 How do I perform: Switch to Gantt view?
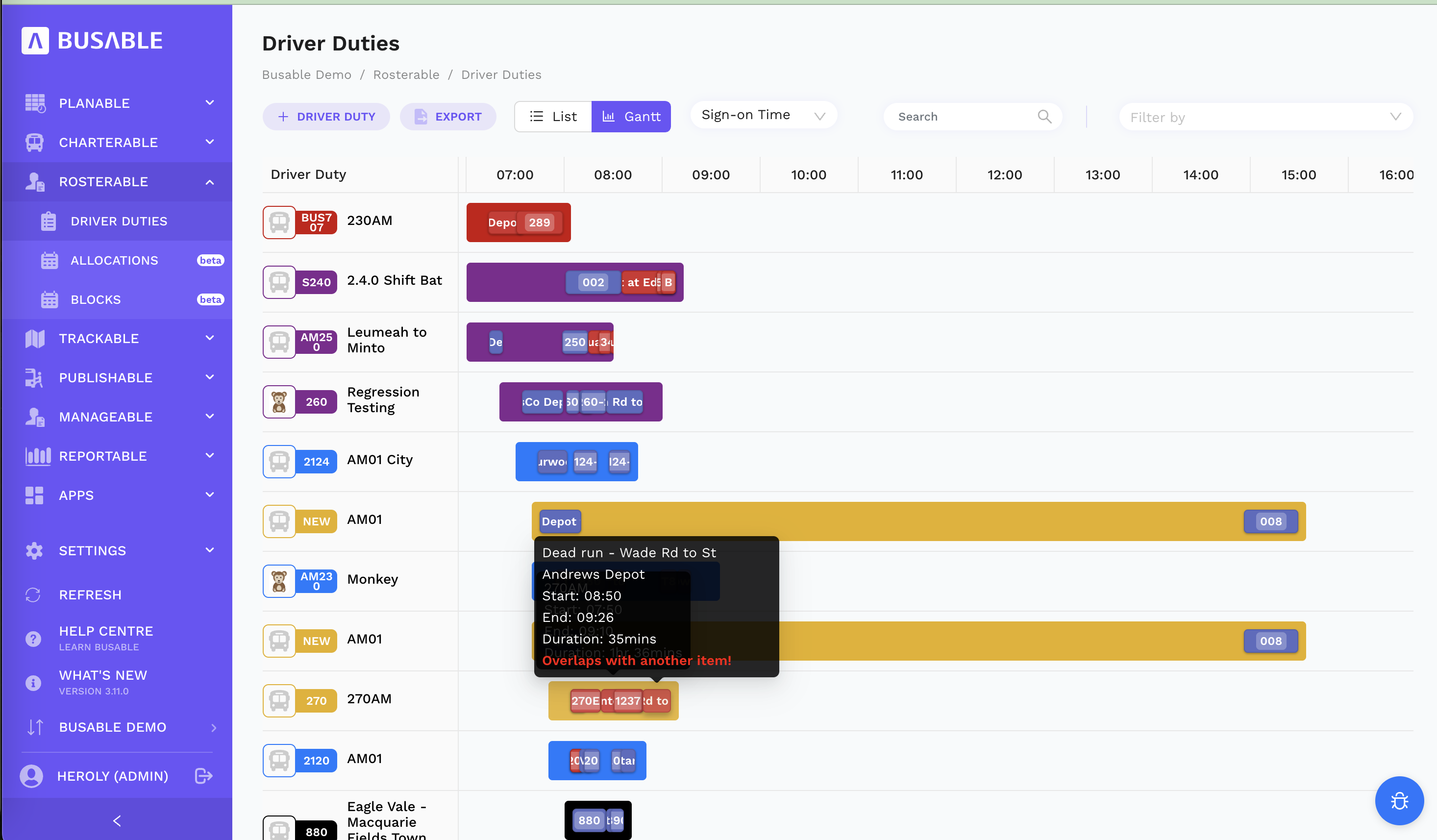coord(631,117)
